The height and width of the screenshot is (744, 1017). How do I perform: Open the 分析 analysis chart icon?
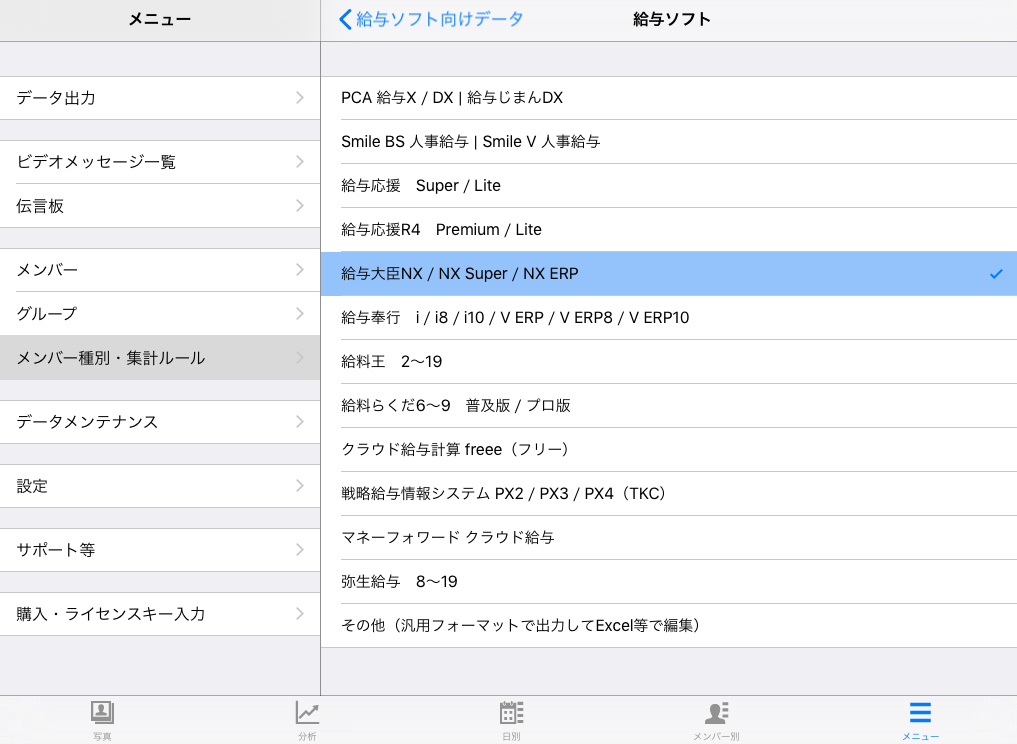click(x=307, y=713)
